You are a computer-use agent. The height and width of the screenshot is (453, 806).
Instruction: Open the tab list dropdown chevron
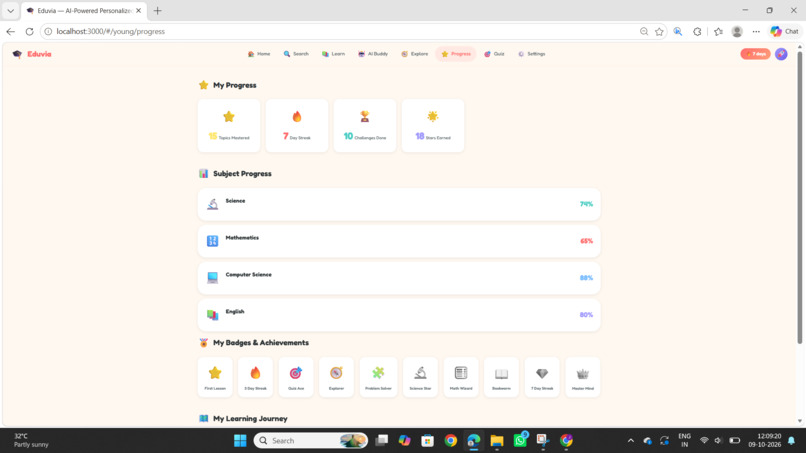point(10,11)
